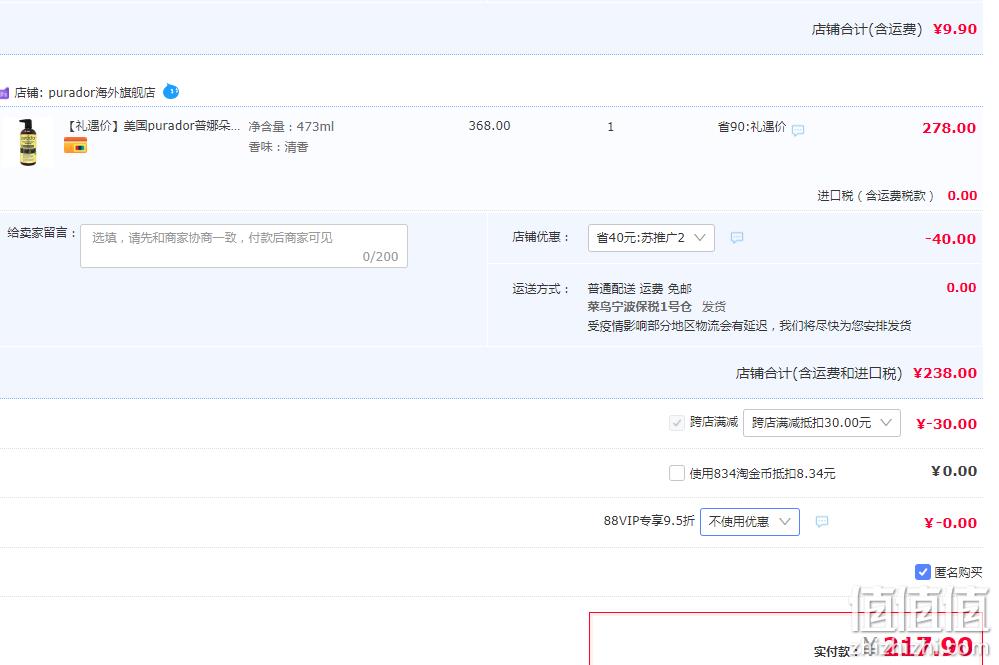Image resolution: width=999 pixels, height=665 pixels.
Task: Click the 净含量：473ml specification text
Action: [291, 126]
